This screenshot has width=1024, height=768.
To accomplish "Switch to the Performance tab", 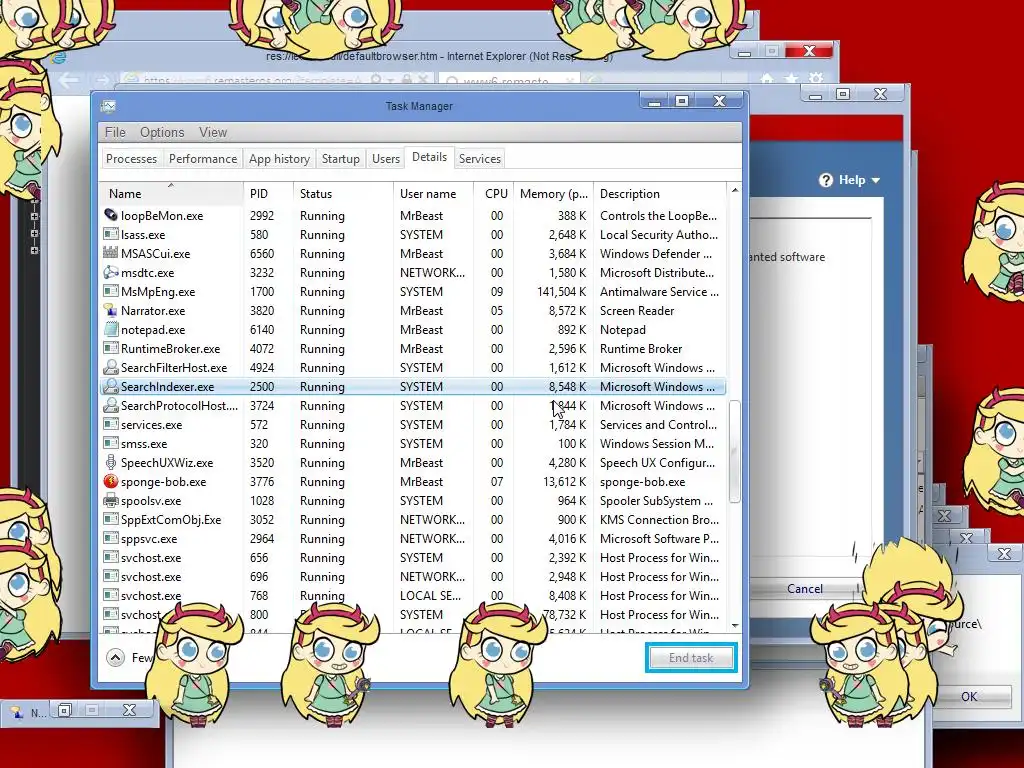I will (202, 159).
